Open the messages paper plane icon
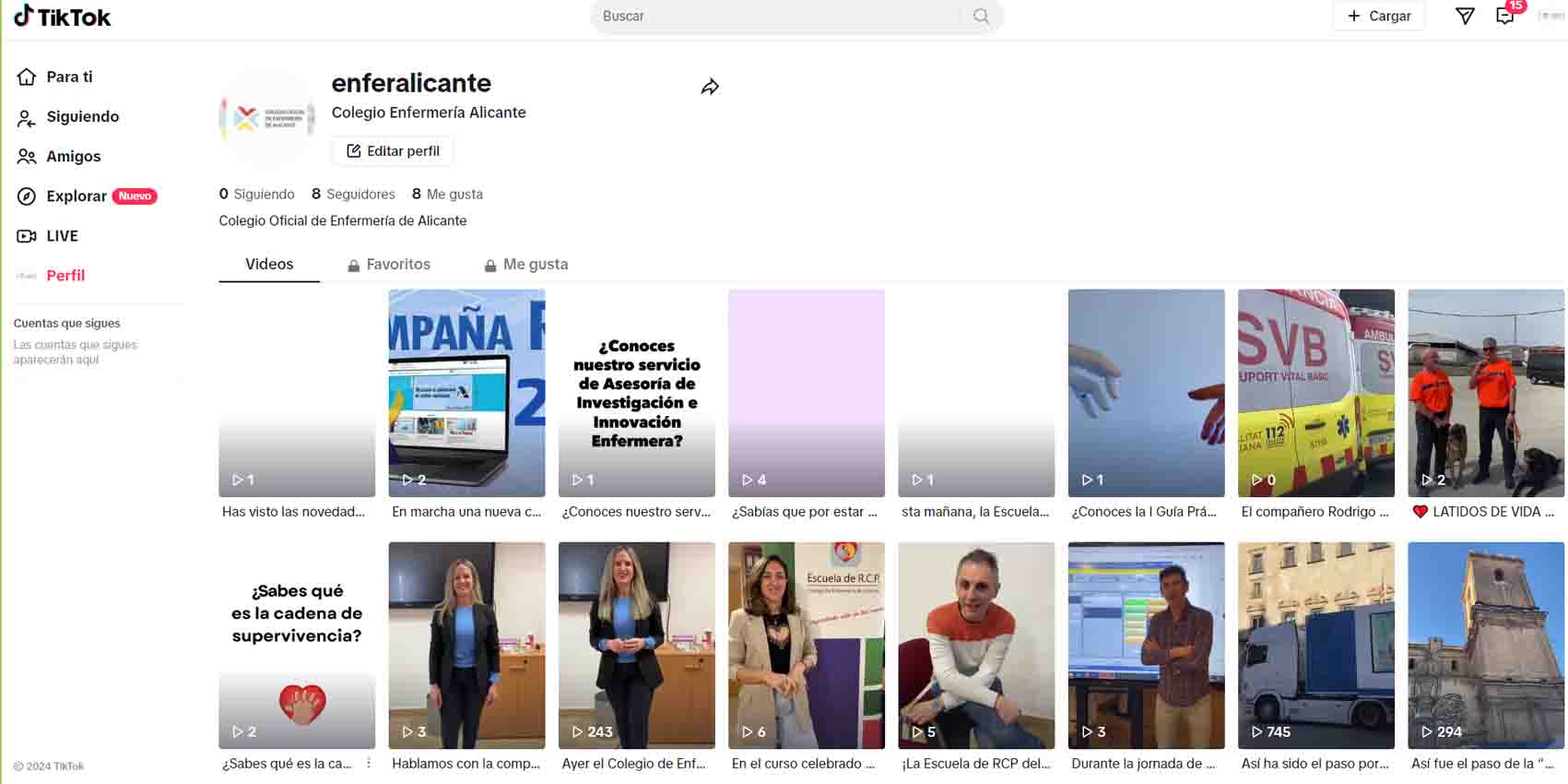This screenshot has width=1568, height=784. (x=1464, y=16)
